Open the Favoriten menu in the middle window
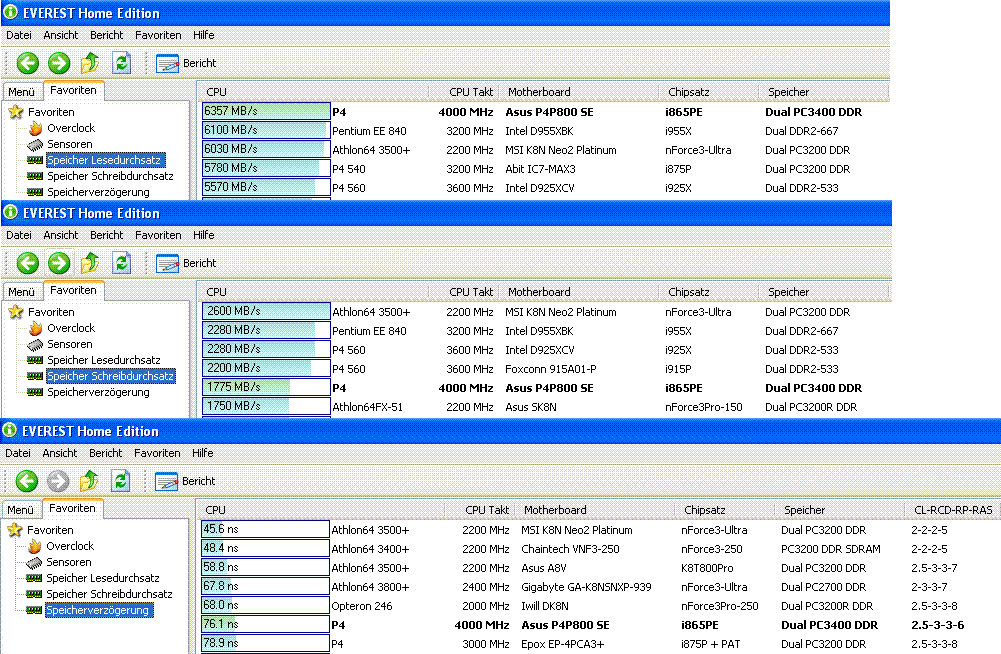Image resolution: width=1001 pixels, height=654 pixels. [158, 235]
